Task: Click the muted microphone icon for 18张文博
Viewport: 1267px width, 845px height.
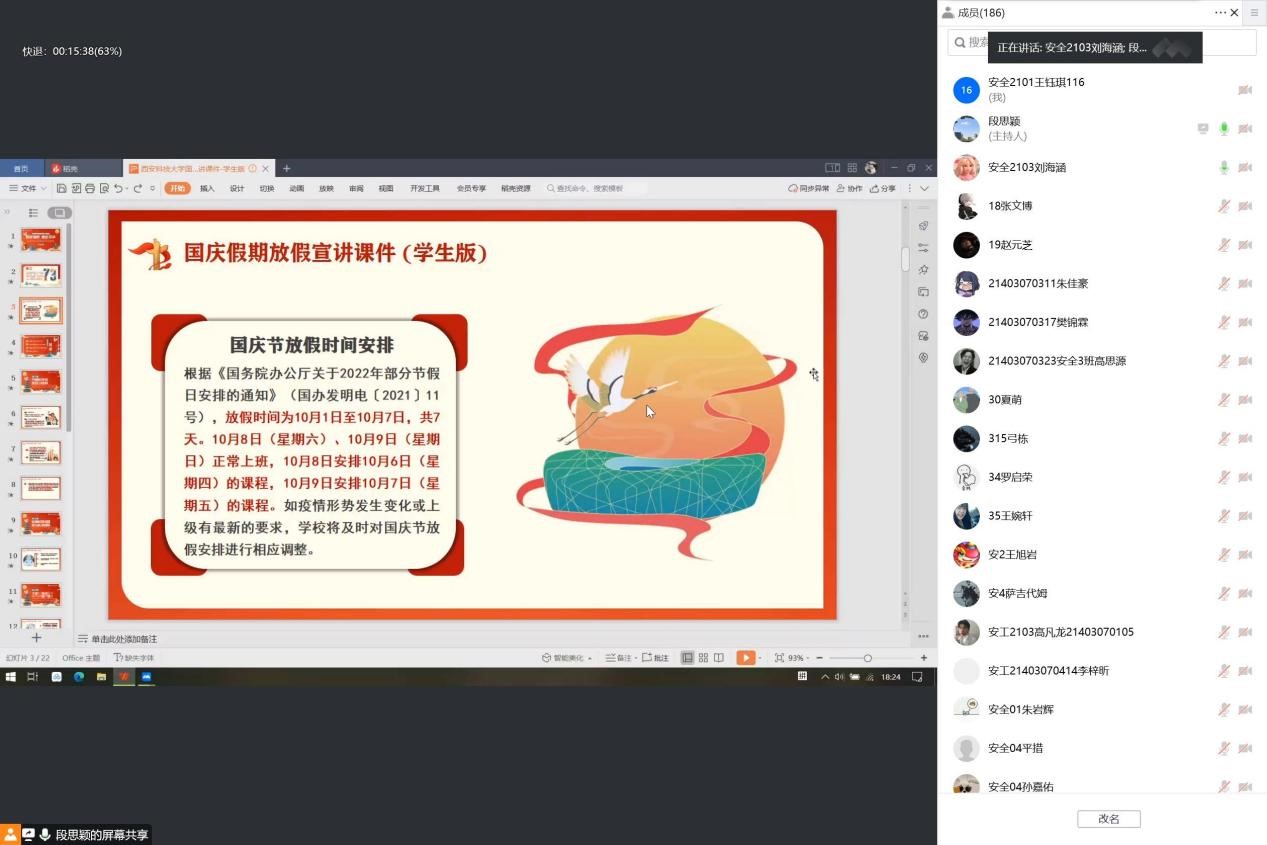Action: (1224, 206)
